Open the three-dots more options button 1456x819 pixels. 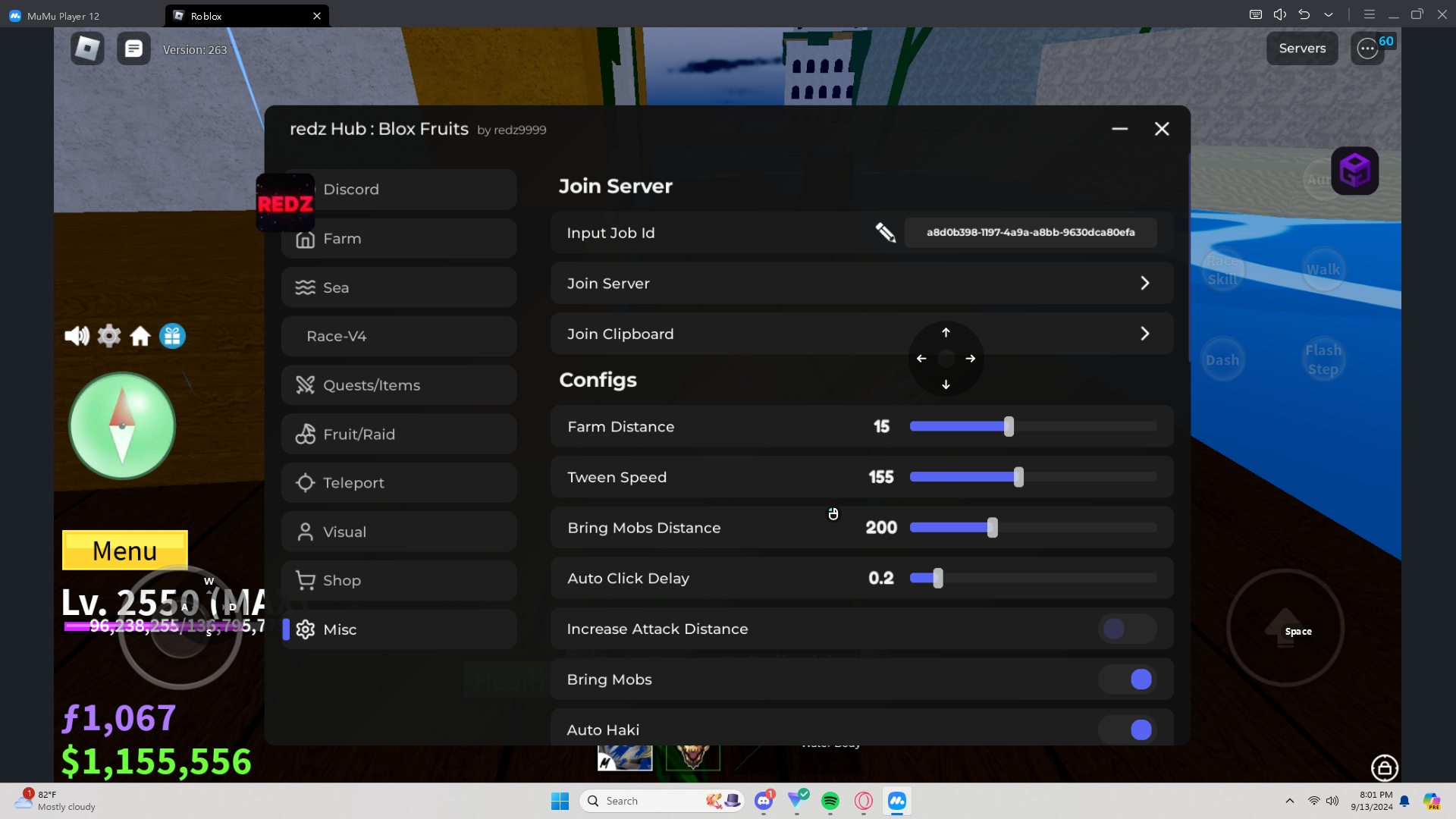(1367, 49)
